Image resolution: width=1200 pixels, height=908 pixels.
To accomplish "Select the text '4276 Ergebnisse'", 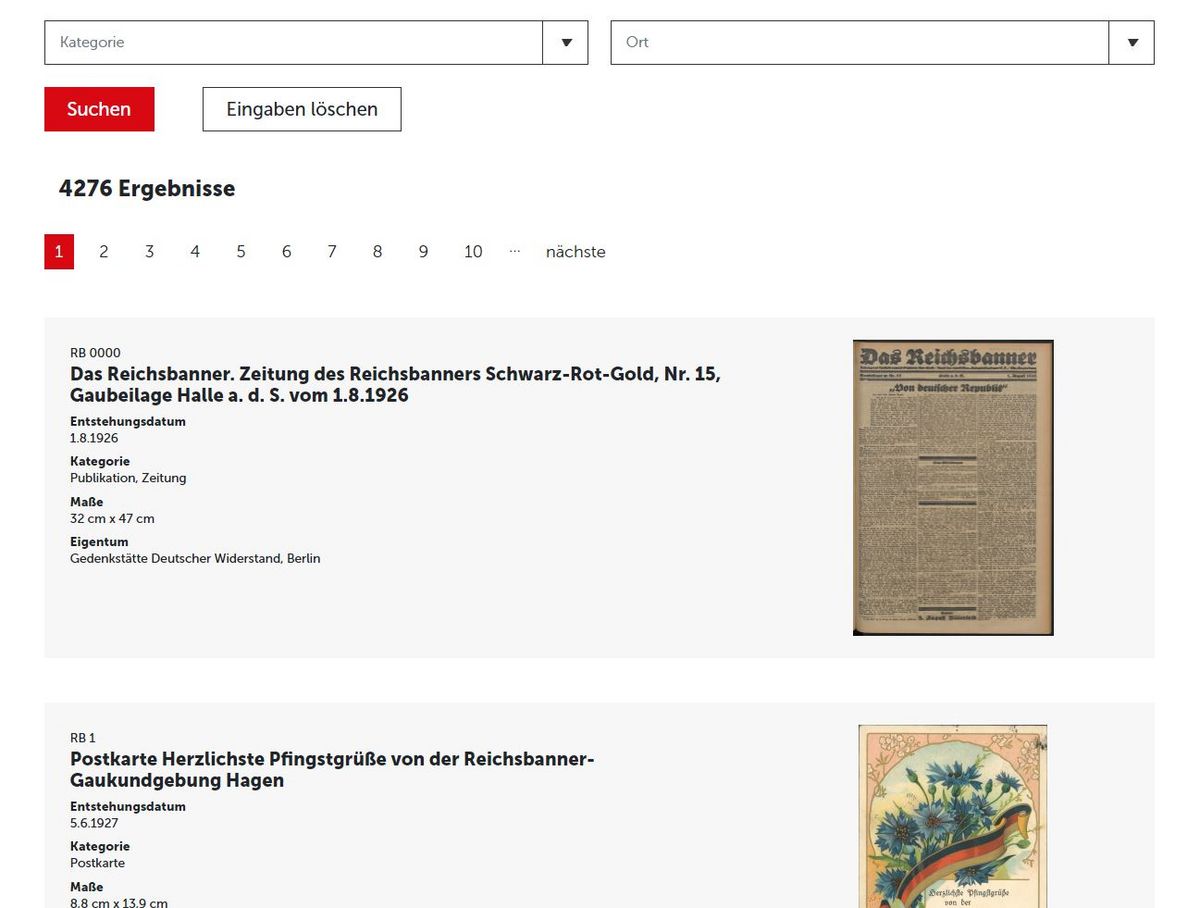I will pos(147,189).
